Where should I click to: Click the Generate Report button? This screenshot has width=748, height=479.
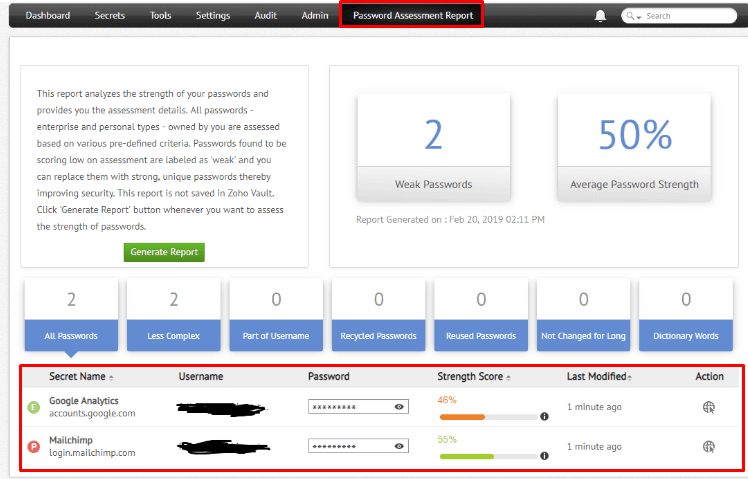pyautogui.click(x=164, y=252)
